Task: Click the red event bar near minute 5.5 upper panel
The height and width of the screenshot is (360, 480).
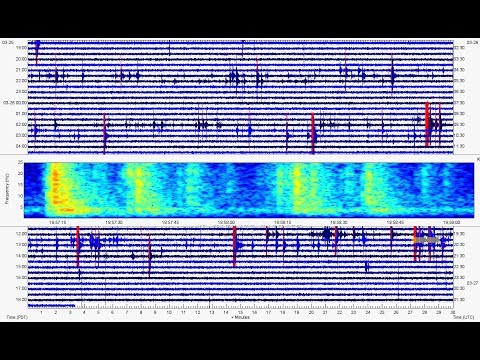Action: 104,133
